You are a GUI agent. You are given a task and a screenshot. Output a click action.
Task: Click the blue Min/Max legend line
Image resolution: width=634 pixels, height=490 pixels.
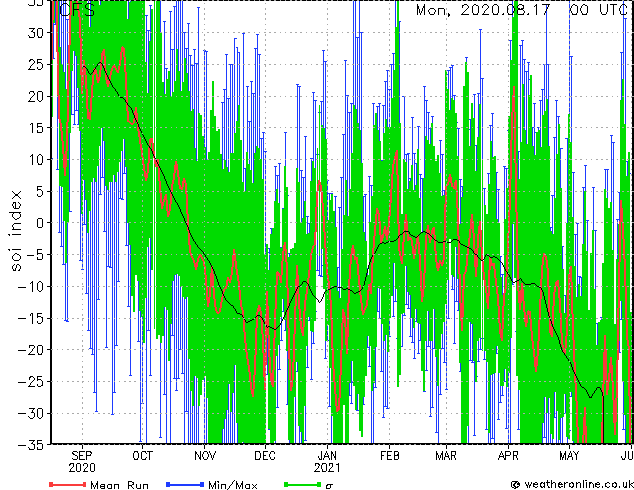185,484
